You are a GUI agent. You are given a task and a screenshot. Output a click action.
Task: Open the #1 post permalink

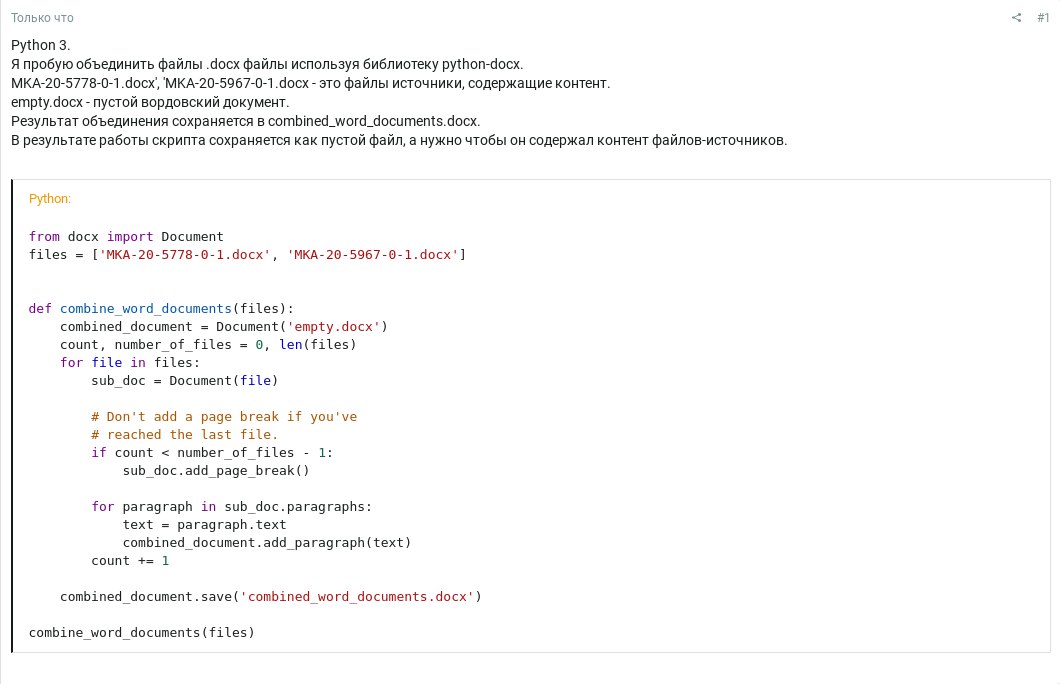1043,18
